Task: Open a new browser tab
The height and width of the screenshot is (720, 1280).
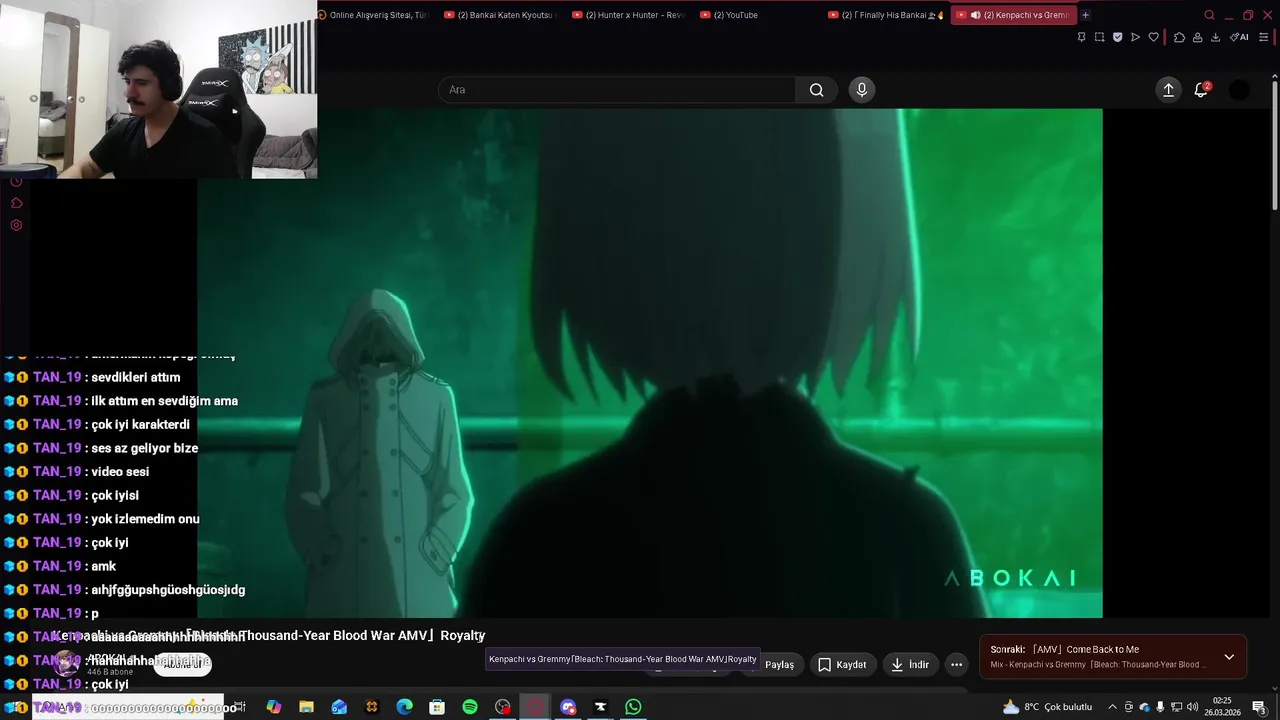Action: (x=1085, y=15)
